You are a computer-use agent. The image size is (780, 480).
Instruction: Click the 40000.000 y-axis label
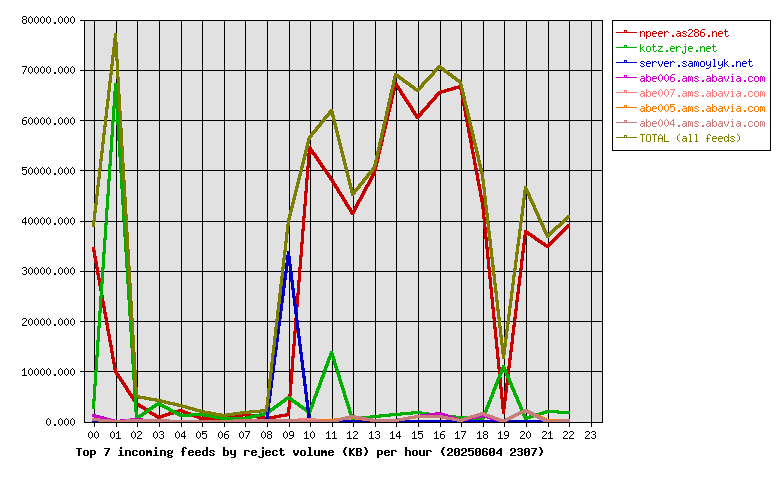click(48, 221)
